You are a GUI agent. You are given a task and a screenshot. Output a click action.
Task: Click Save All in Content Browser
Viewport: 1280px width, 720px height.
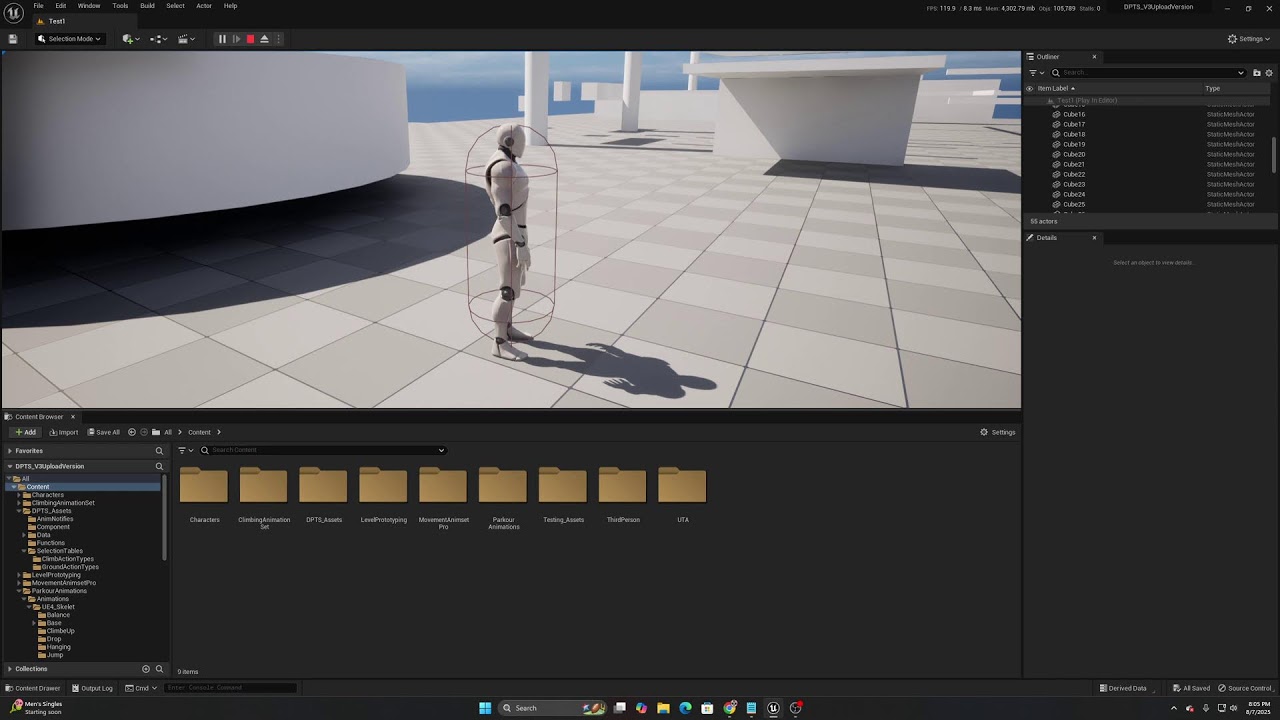(x=104, y=432)
